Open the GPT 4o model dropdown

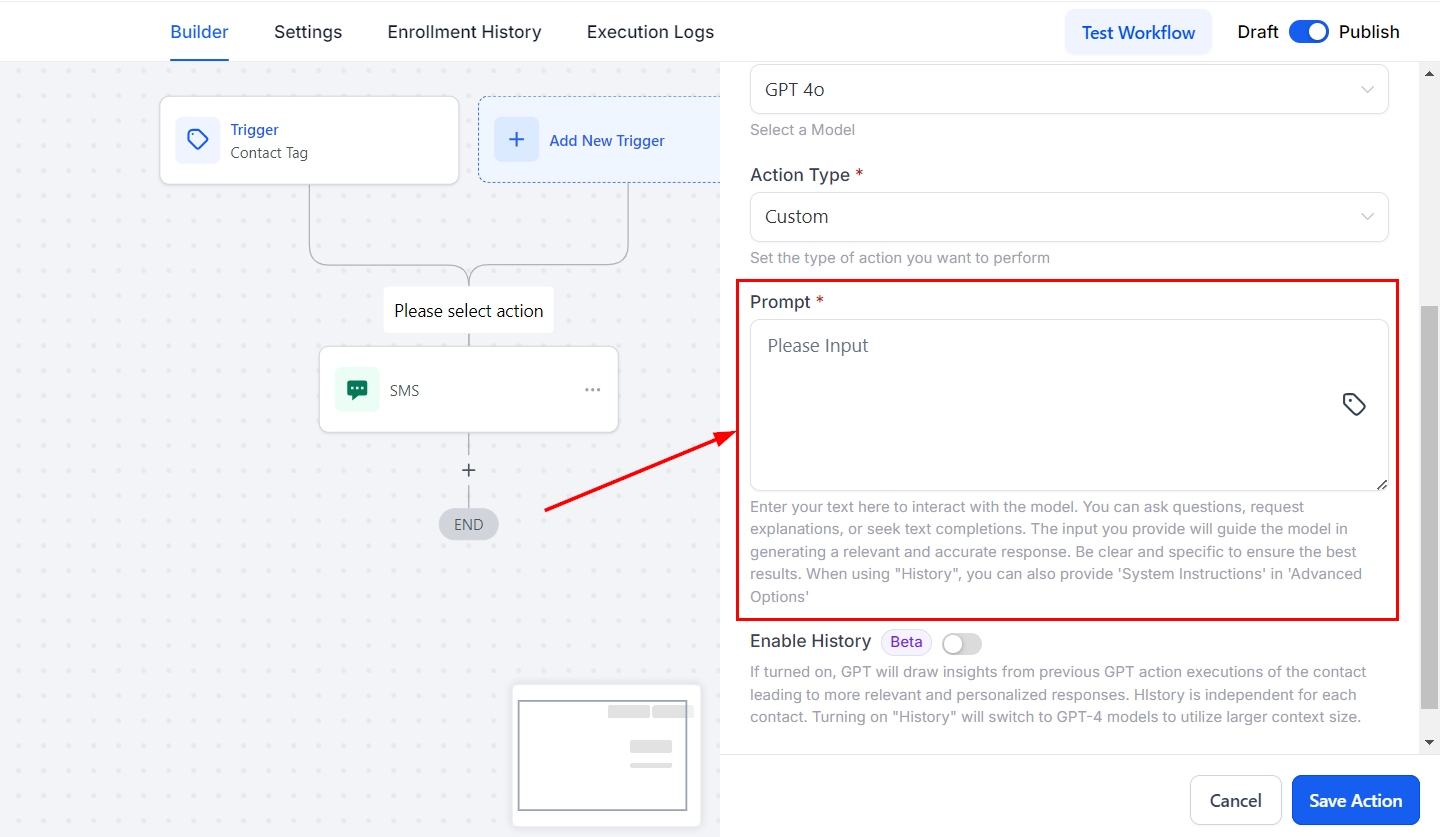(1068, 90)
